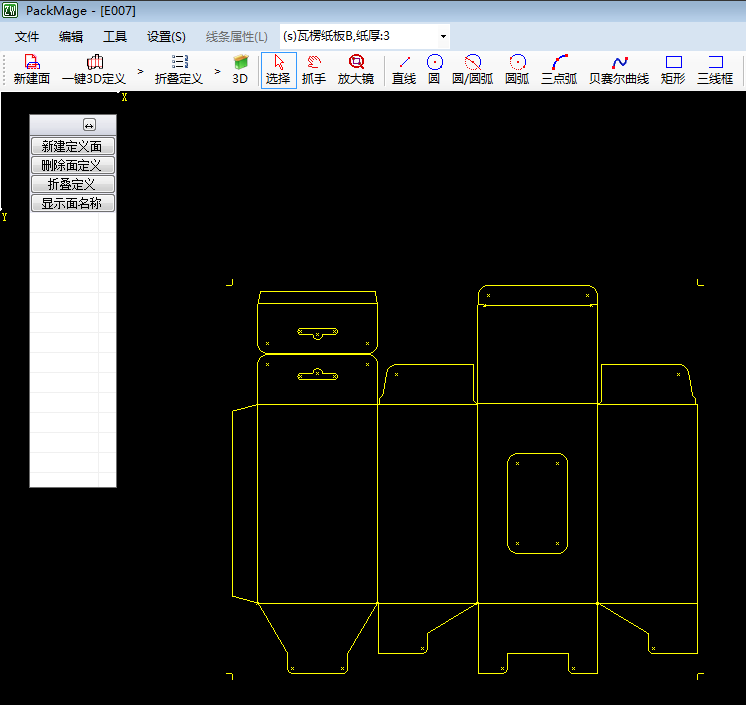
Task: Toggle the panel width arrow icon
Action: click(89, 125)
